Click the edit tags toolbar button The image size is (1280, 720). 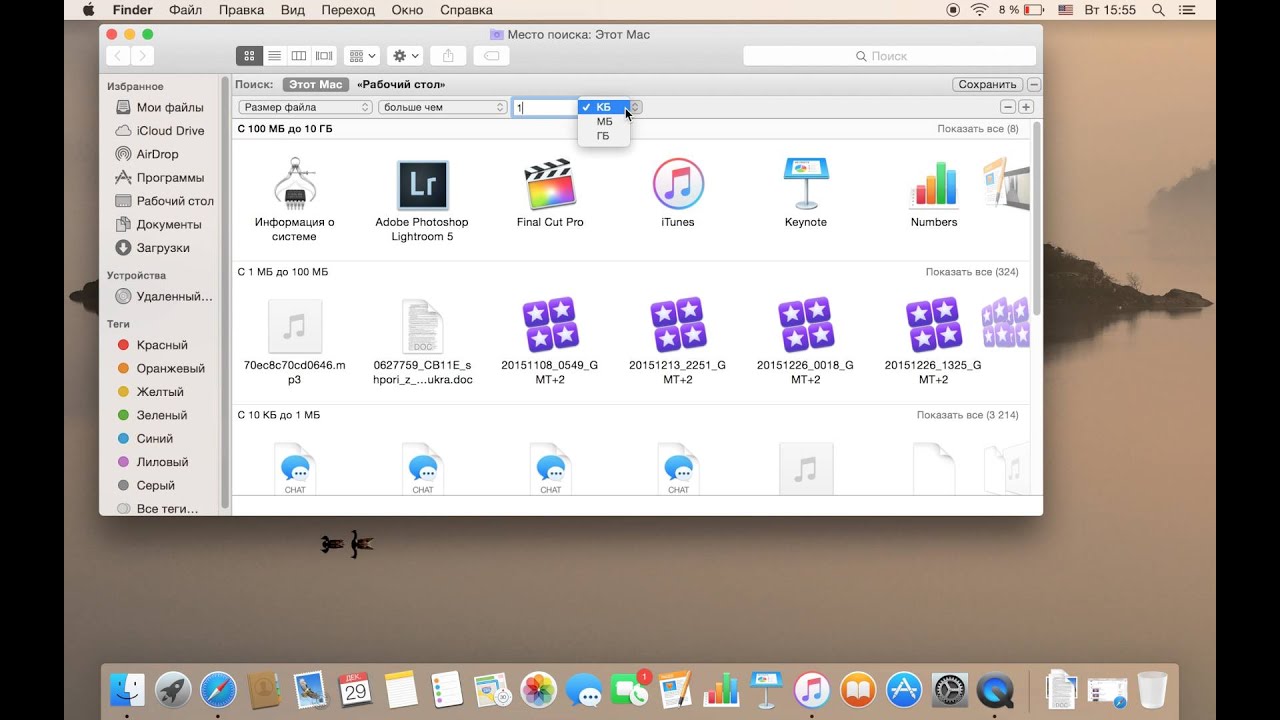tap(491, 56)
